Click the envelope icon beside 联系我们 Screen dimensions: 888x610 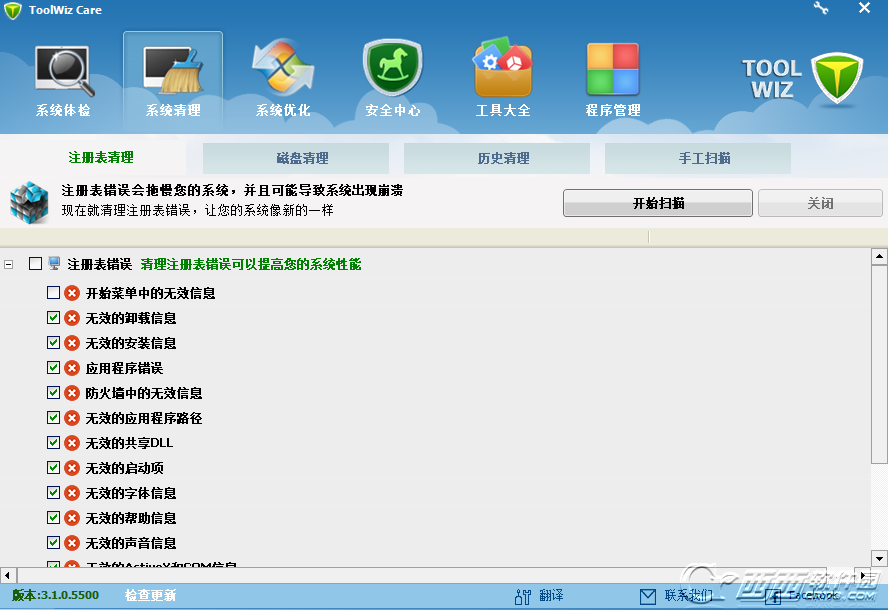click(x=647, y=596)
